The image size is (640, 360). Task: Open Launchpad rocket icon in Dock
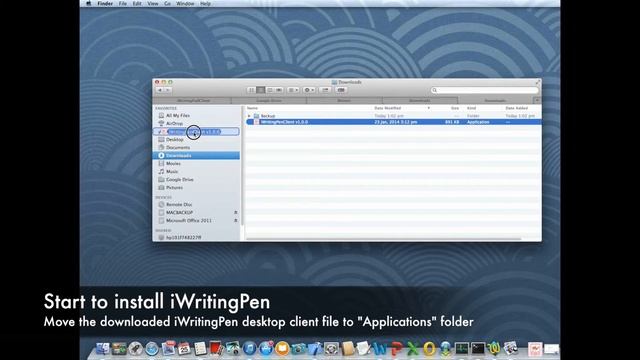pyautogui.click(x=136, y=349)
